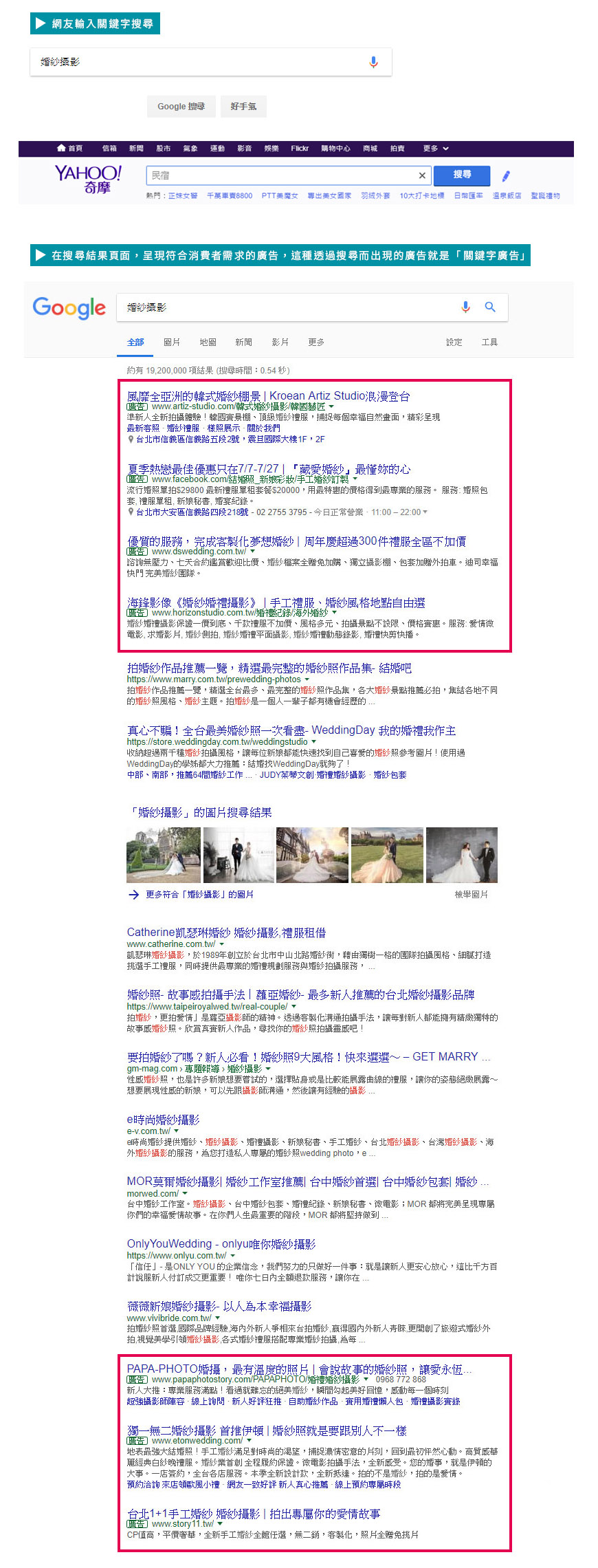Open the dropdown arrow after e-v.com.tw
598x1568 pixels.
177,1131
